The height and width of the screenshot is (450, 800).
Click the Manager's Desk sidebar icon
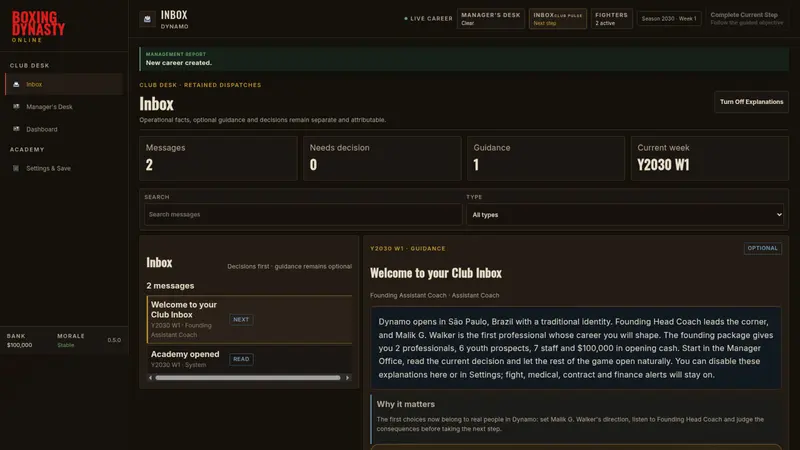click(x=16, y=107)
